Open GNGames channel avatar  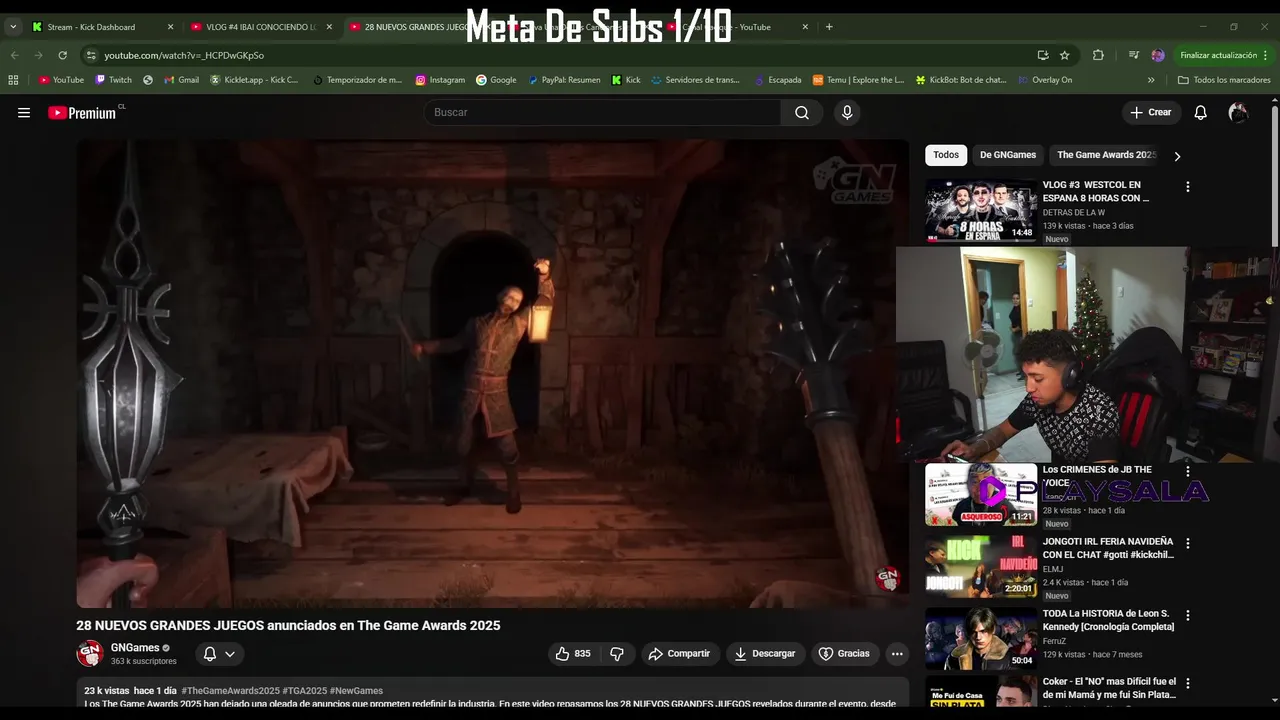pos(90,654)
